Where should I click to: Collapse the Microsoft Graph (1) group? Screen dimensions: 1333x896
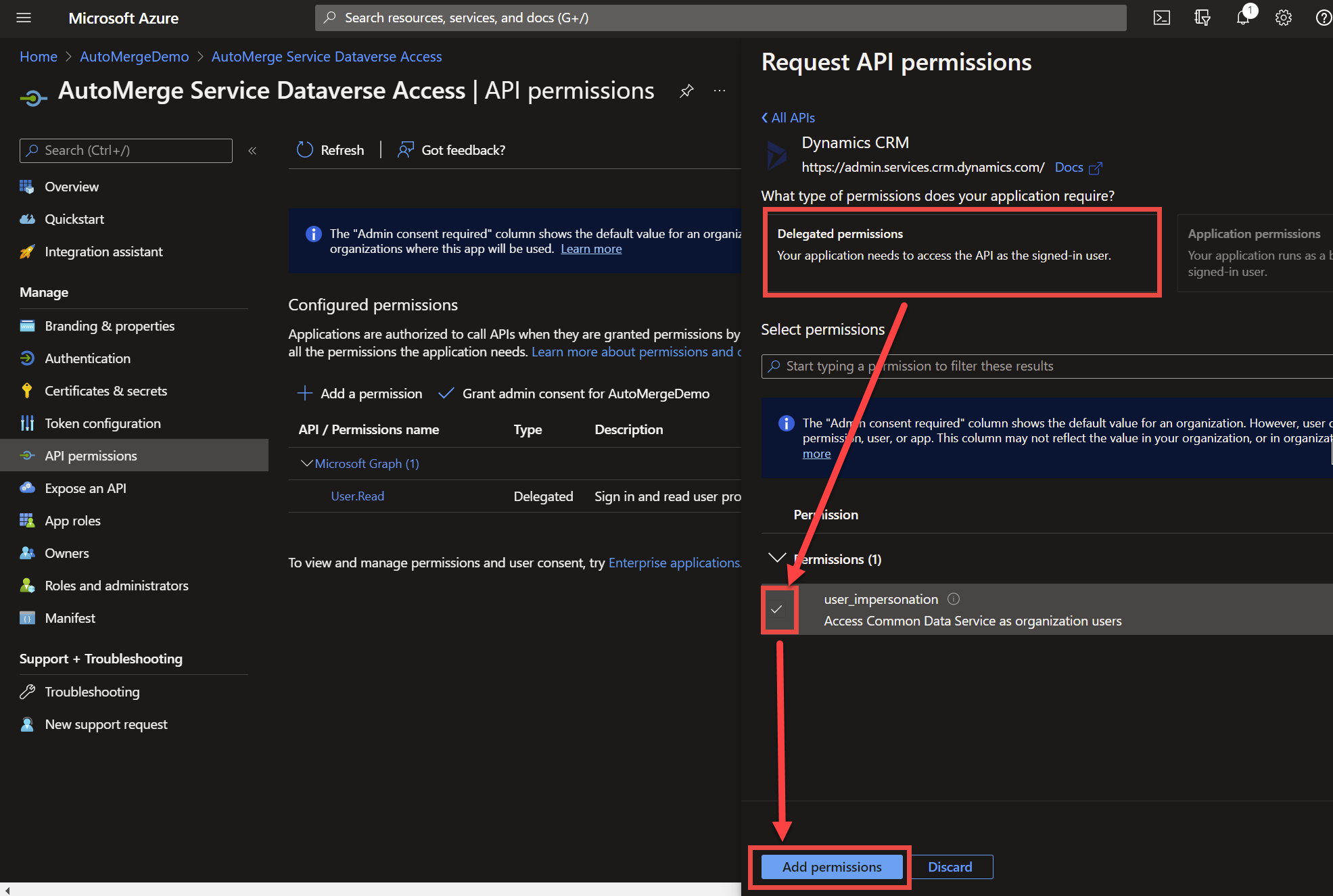[306, 463]
